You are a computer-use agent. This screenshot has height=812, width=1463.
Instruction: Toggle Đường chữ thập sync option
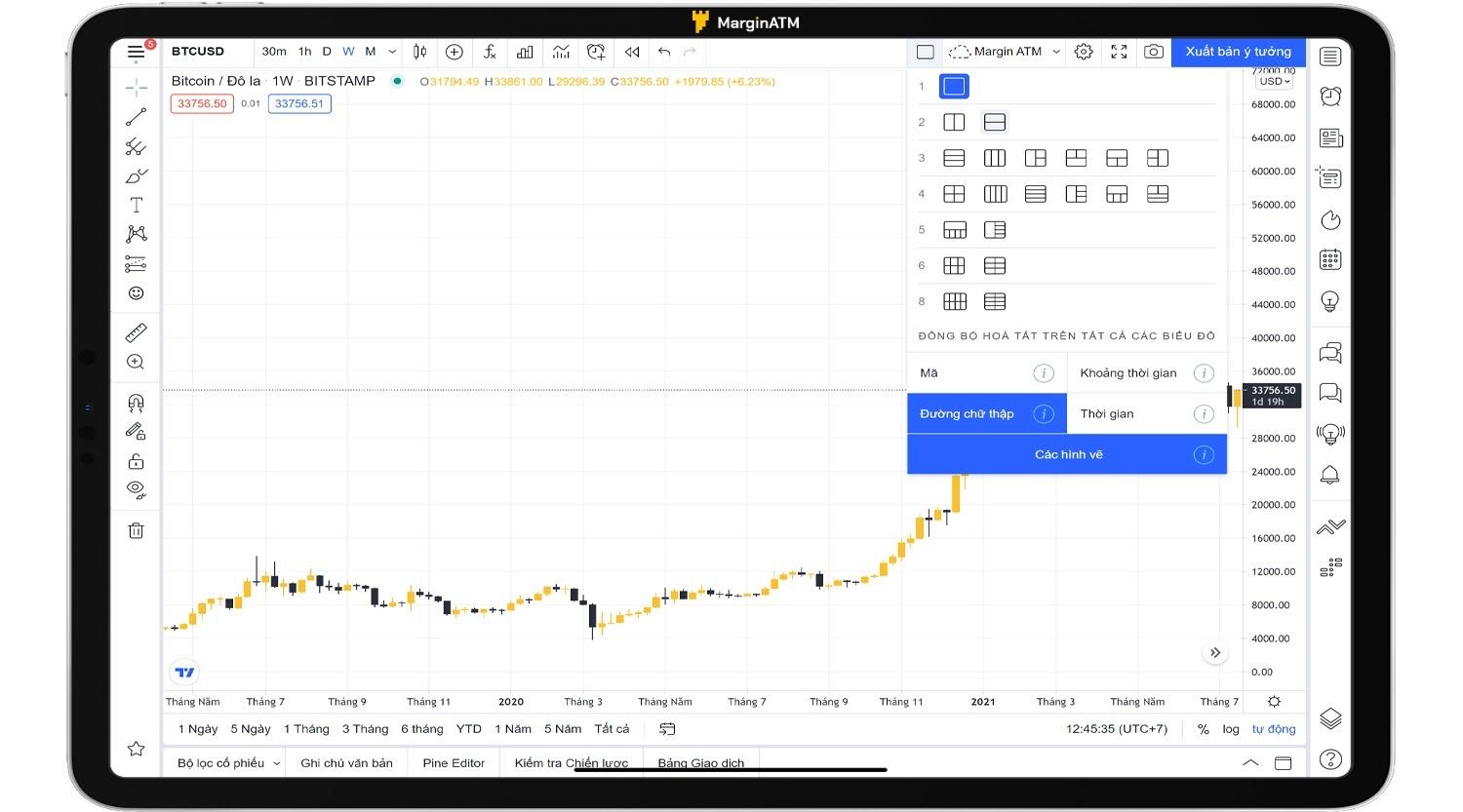click(x=987, y=414)
